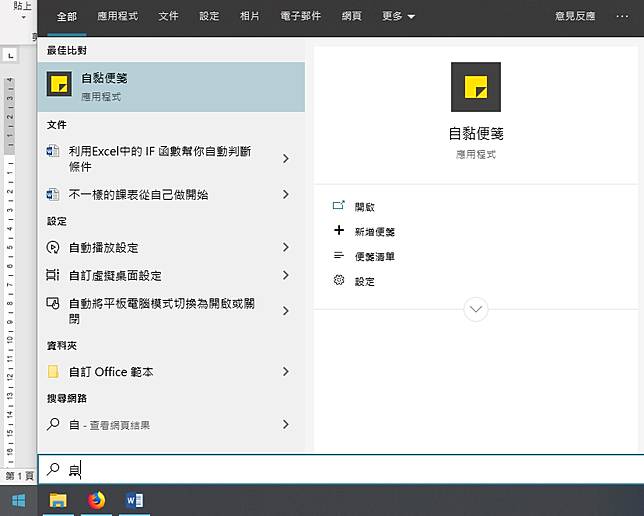644x516 pixels.
Task: Click list icon beside 便箋清單
Action: coord(339,256)
